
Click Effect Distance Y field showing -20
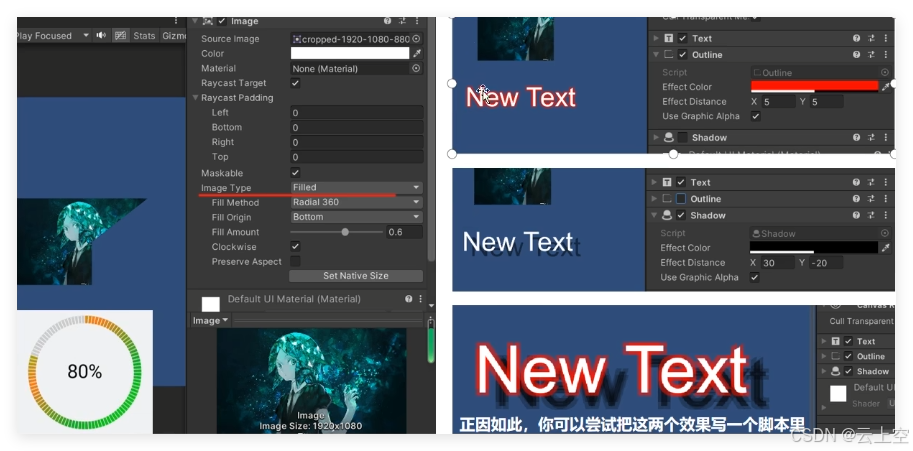click(x=826, y=263)
